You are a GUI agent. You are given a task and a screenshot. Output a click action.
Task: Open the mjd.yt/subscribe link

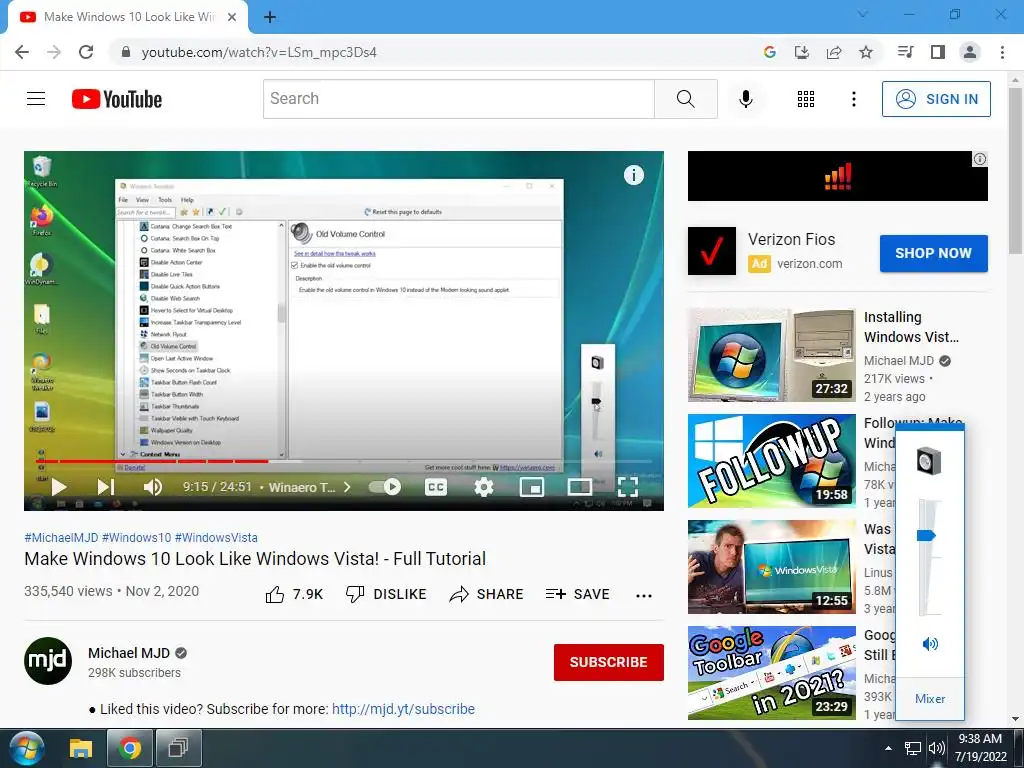click(403, 709)
